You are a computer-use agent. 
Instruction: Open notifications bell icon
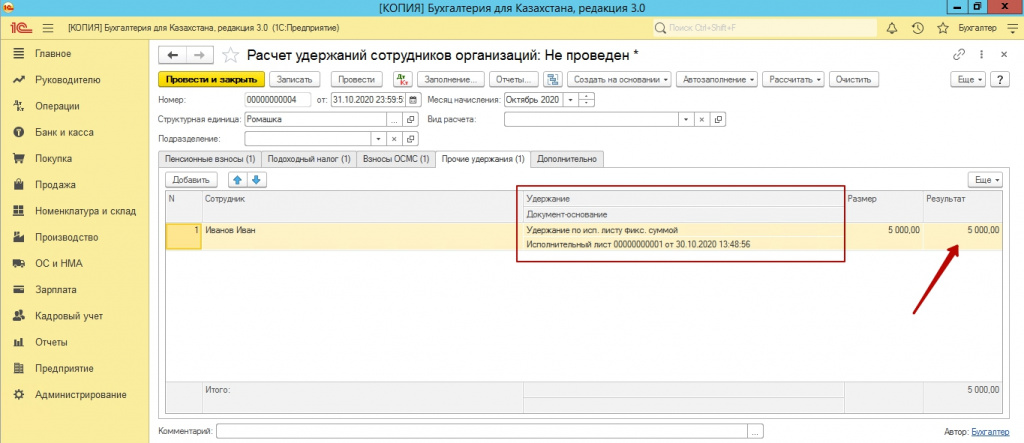[x=891, y=28]
